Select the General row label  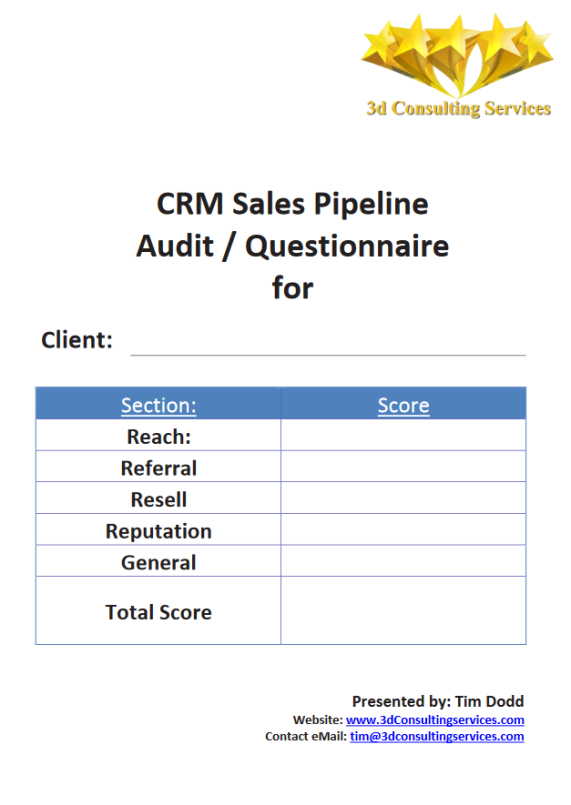click(x=159, y=563)
